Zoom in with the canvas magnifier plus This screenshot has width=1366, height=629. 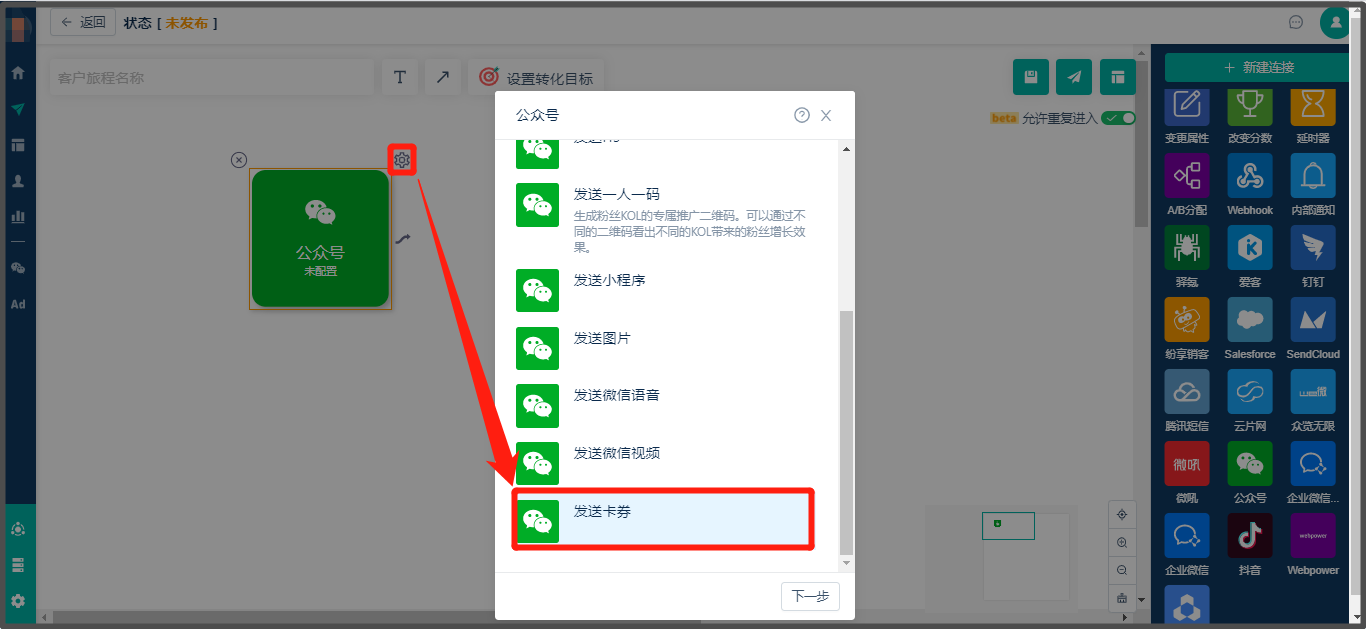(1122, 542)
